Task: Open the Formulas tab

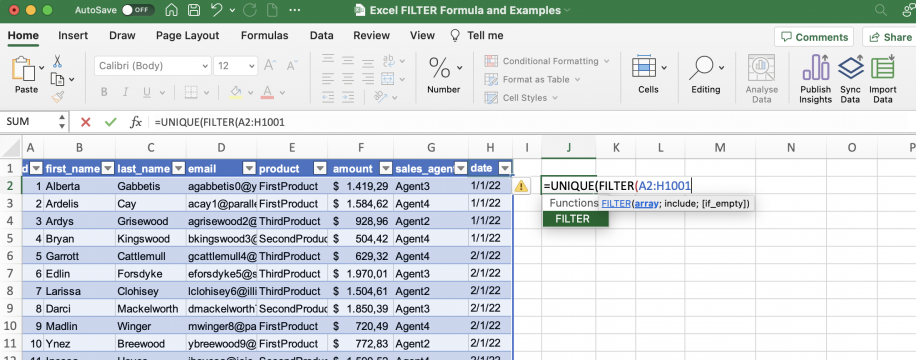Action: (x=265, y=36)
